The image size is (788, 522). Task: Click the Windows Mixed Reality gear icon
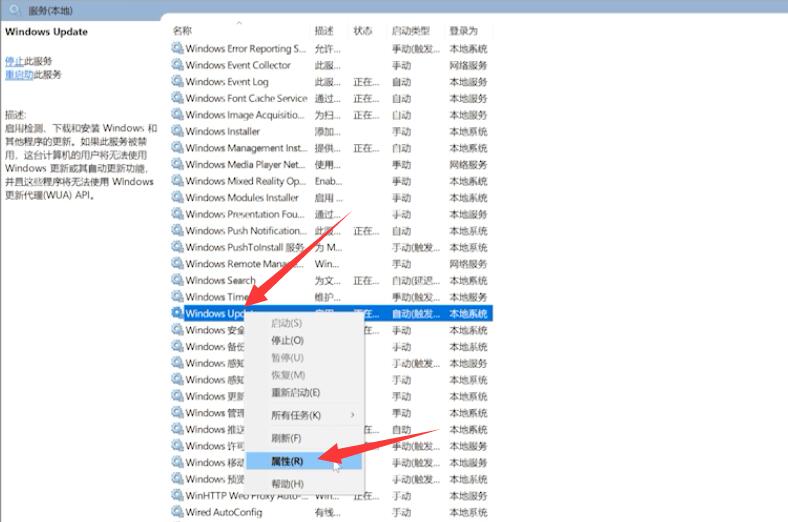pos(177,181)
